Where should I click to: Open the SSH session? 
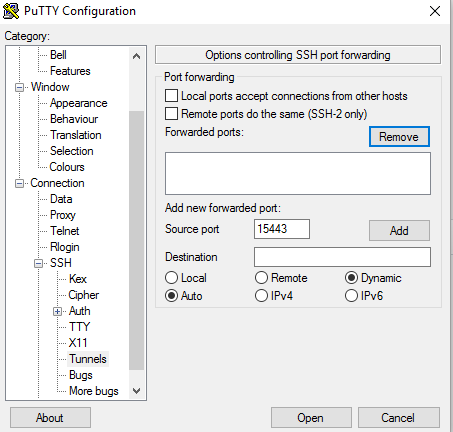(311, 417)
